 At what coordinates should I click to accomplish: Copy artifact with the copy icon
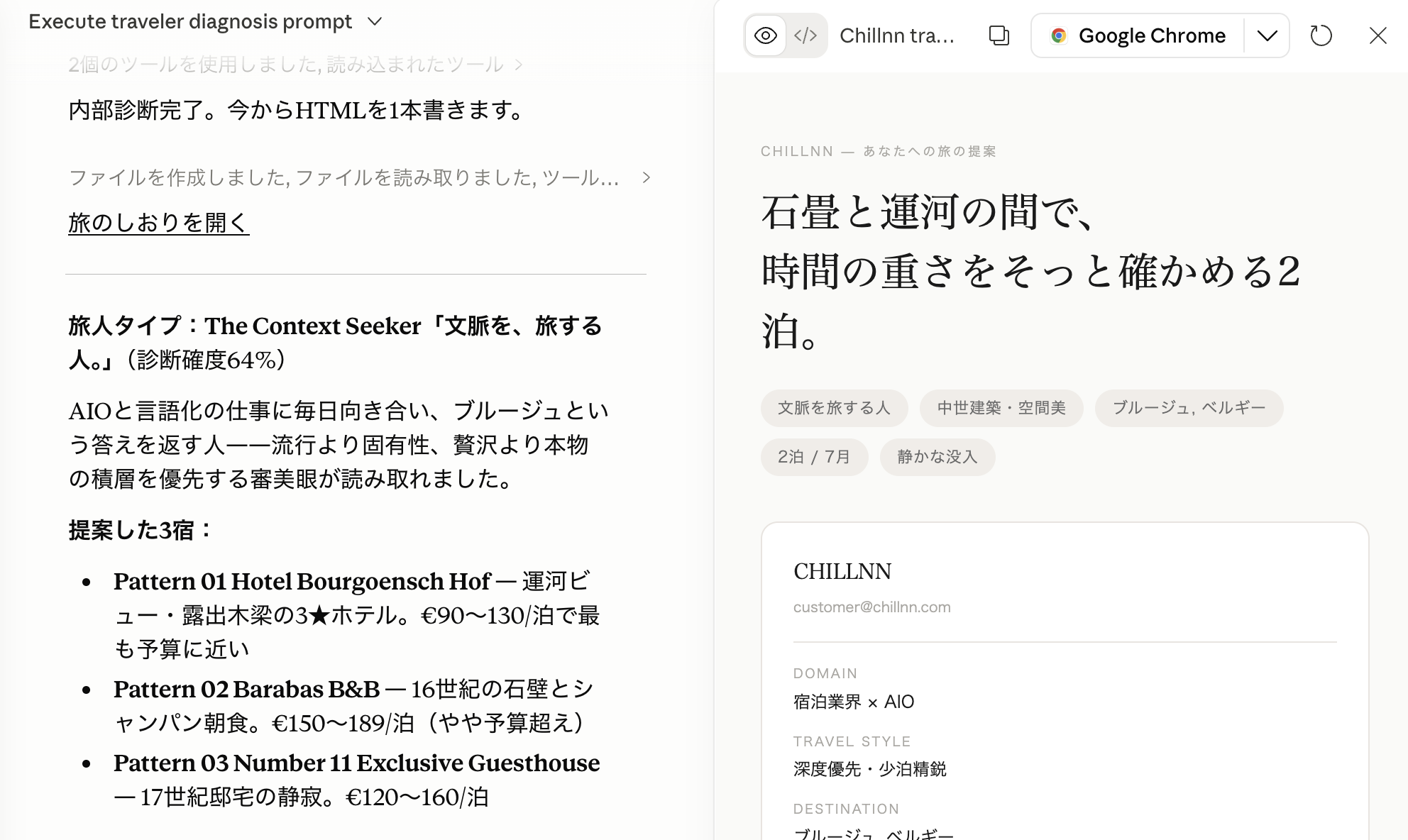point(999,35)
